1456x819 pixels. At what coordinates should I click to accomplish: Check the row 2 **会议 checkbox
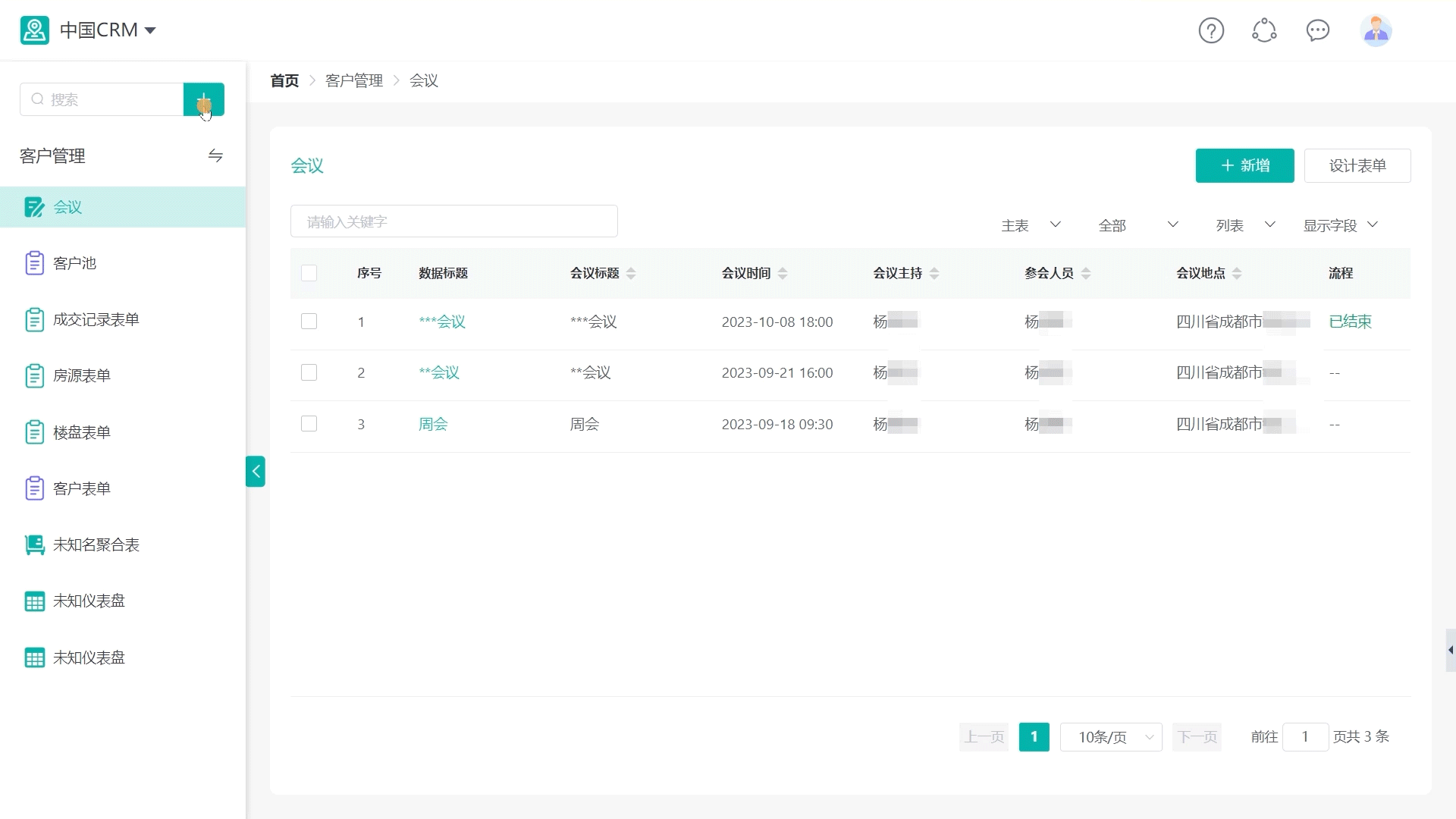coord(309,372)
